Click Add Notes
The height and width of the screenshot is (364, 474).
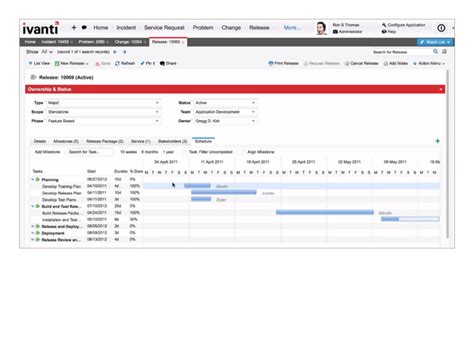tap(396, 63)
